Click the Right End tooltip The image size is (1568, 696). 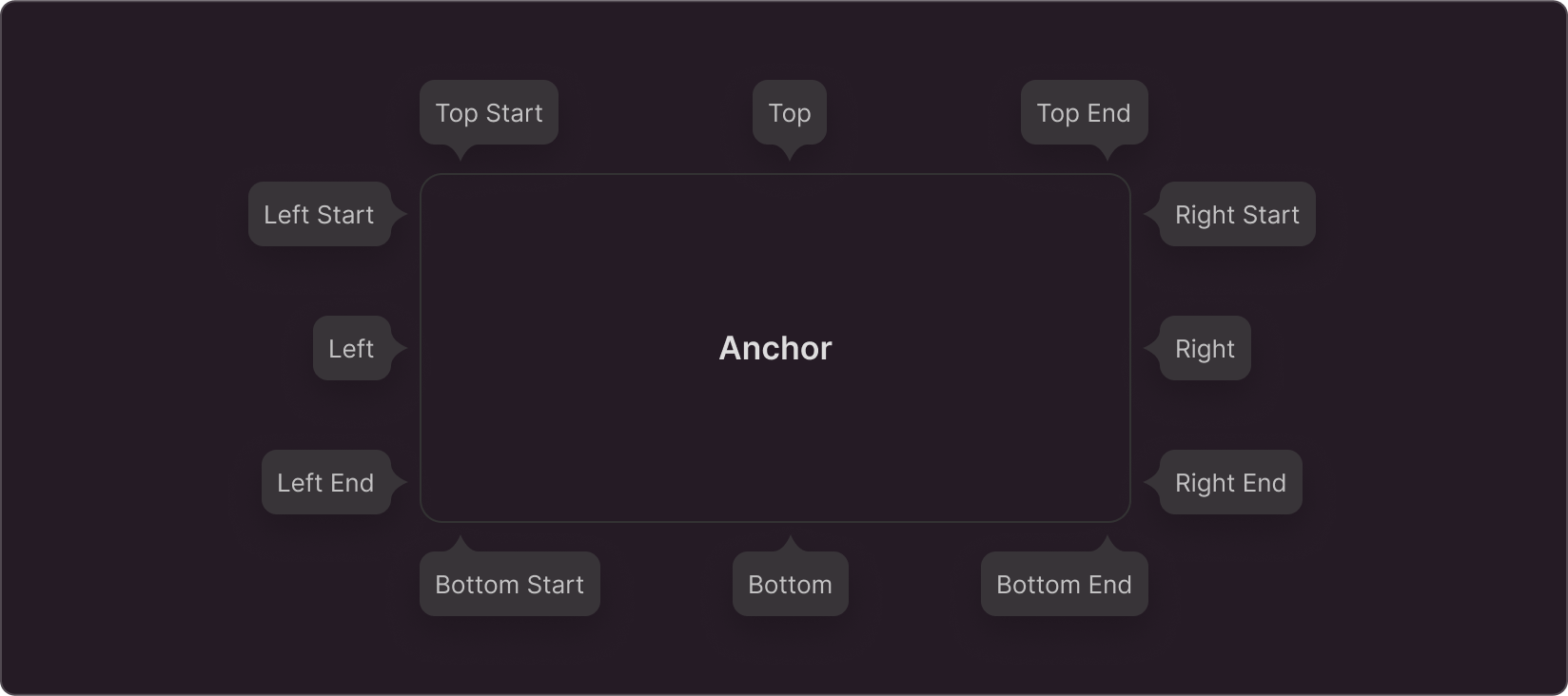tap(1230, 483)
